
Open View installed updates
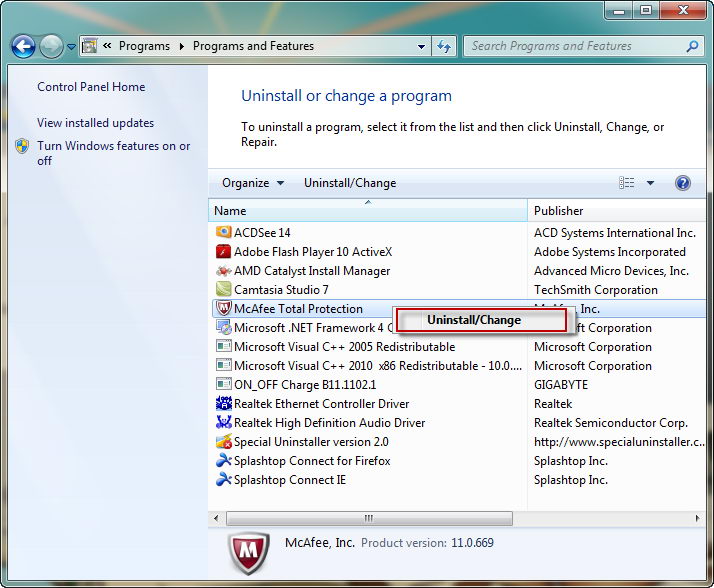click(96, 123)
